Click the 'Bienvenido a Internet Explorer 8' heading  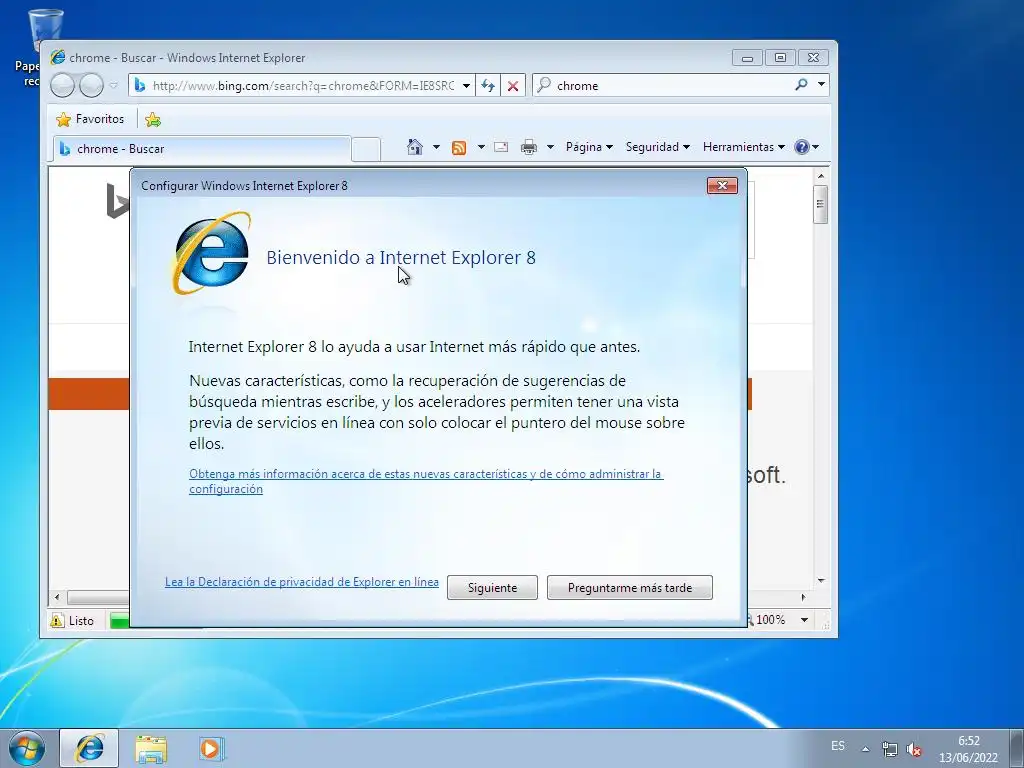pos(401,257)
